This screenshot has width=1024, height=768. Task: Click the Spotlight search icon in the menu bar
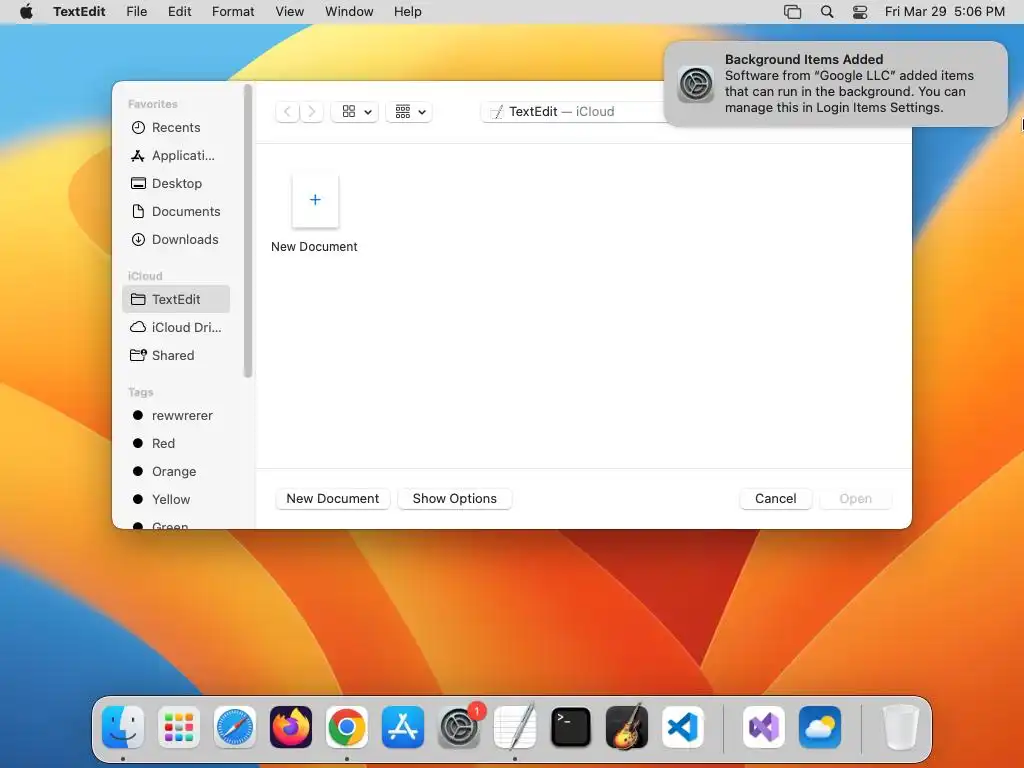coord(827,12)
